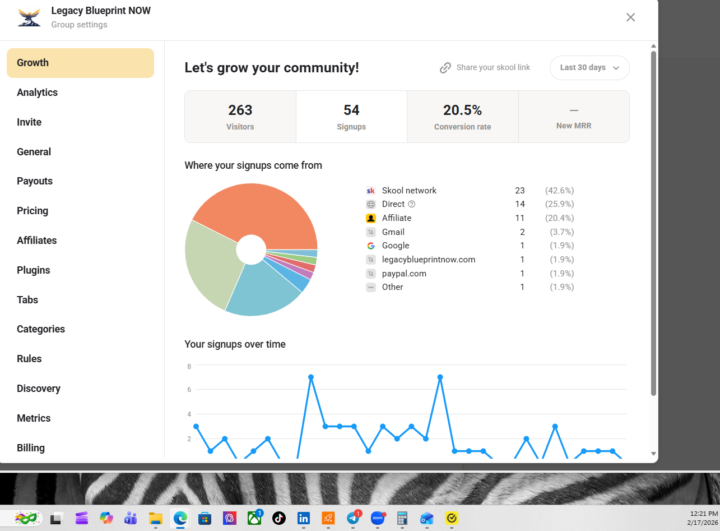
Task: Click the Skool network source icon
Action: [371, 191]
